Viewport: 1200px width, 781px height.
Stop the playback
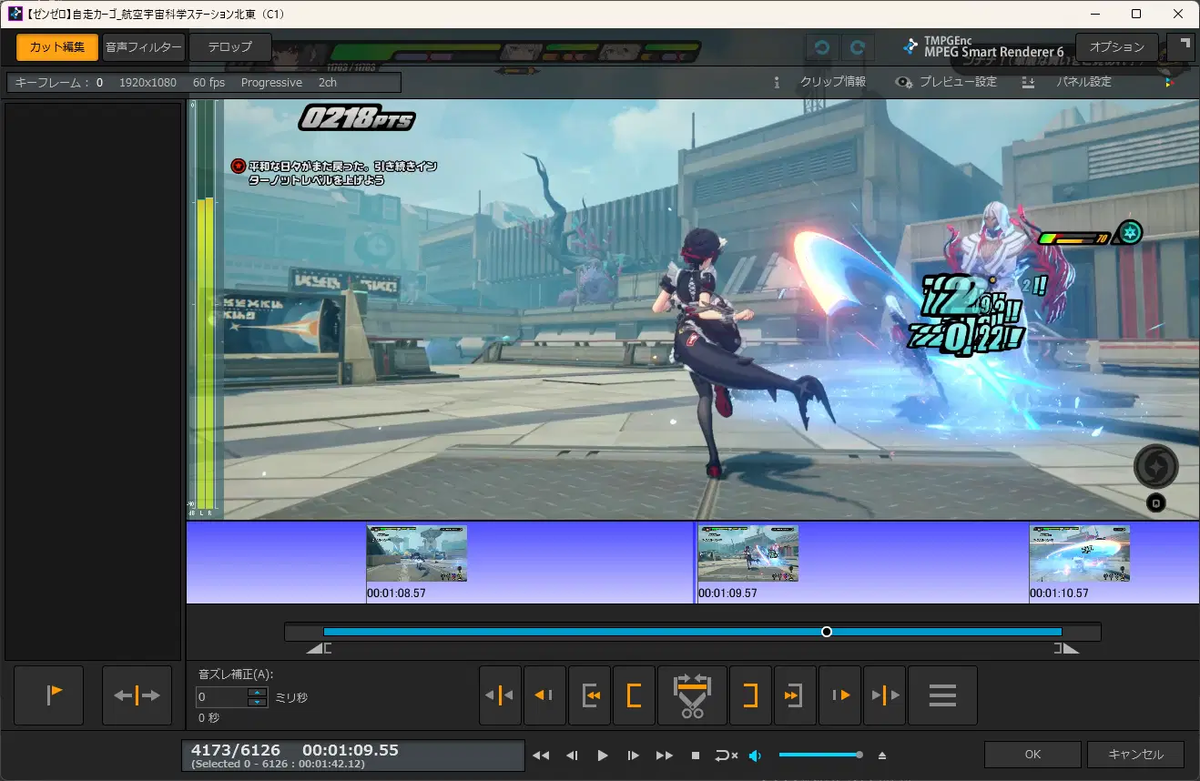click(x=695, y=756)
